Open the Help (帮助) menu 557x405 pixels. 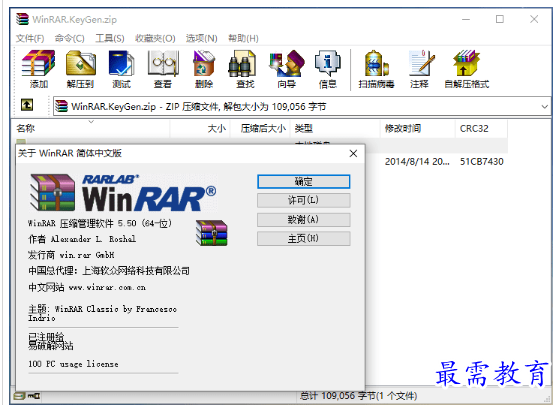243,38
